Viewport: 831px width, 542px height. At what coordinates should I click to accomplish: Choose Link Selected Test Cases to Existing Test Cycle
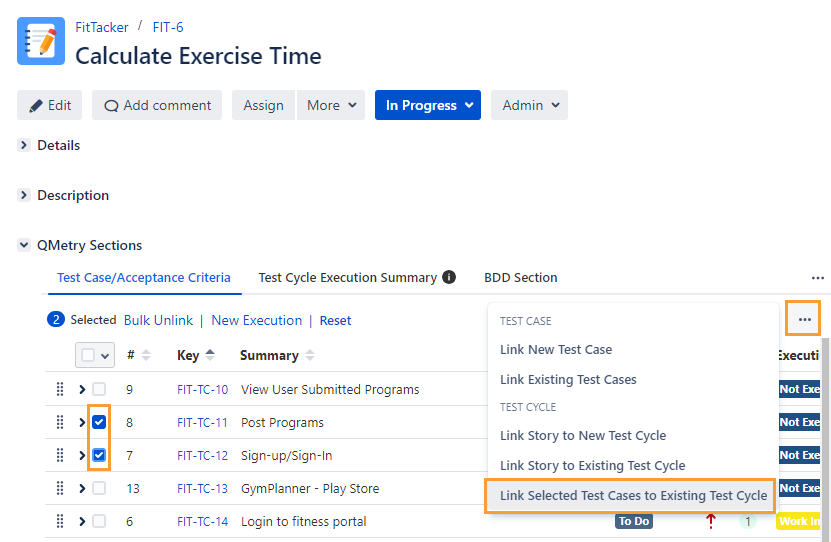coord(632,495)
